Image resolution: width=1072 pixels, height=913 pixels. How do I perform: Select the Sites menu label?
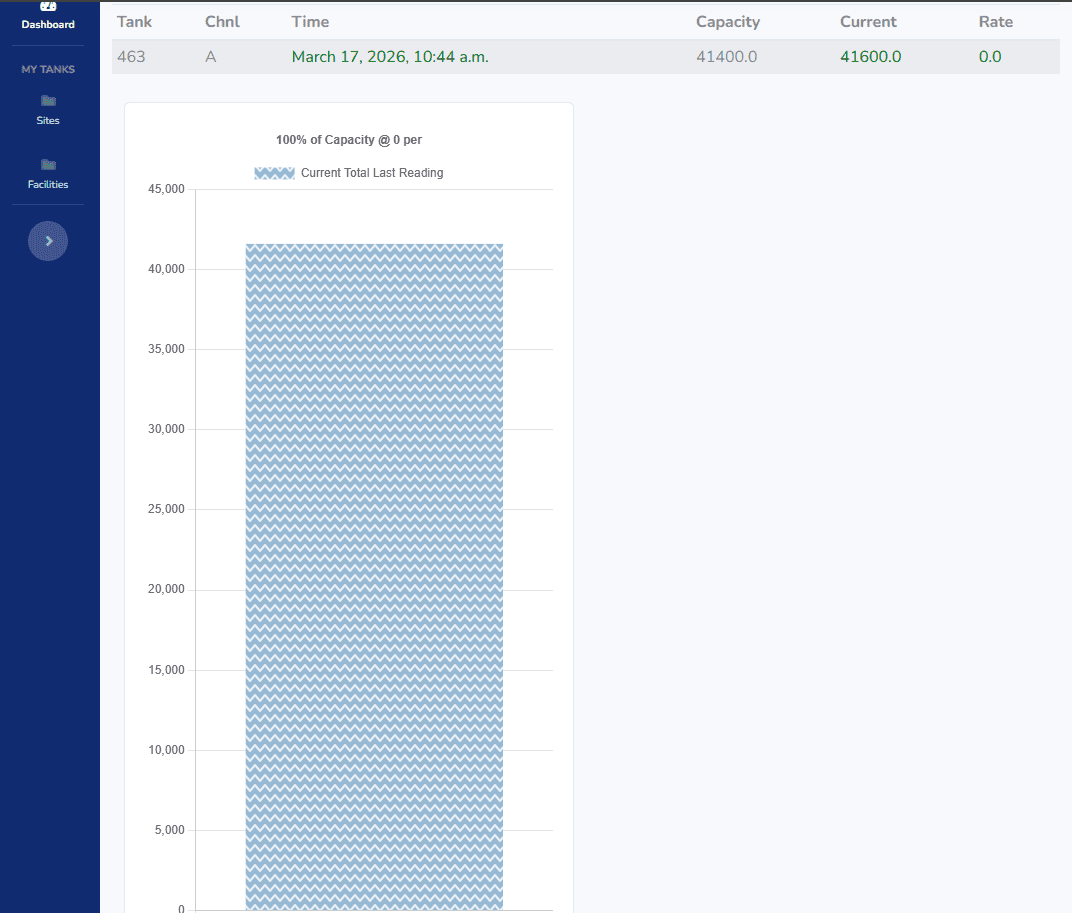click(48, 121)
